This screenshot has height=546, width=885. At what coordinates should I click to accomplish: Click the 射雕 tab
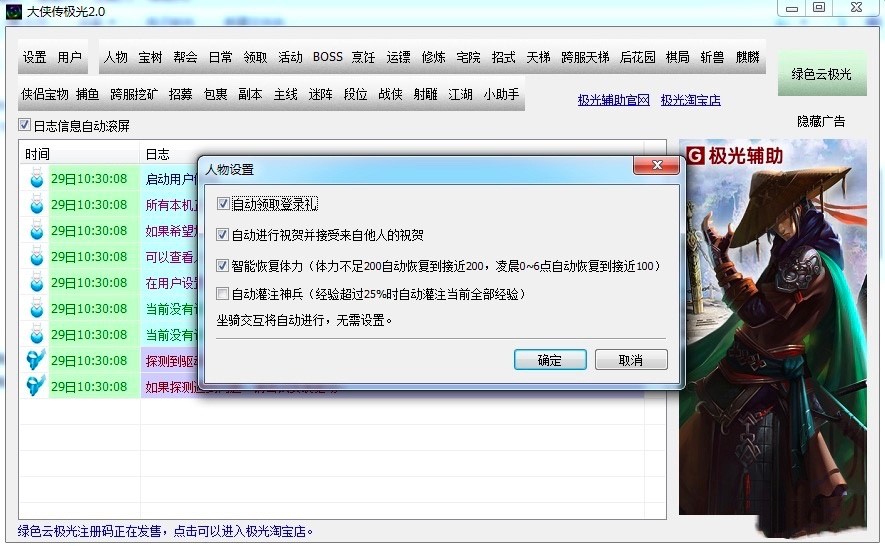(426, 94)
